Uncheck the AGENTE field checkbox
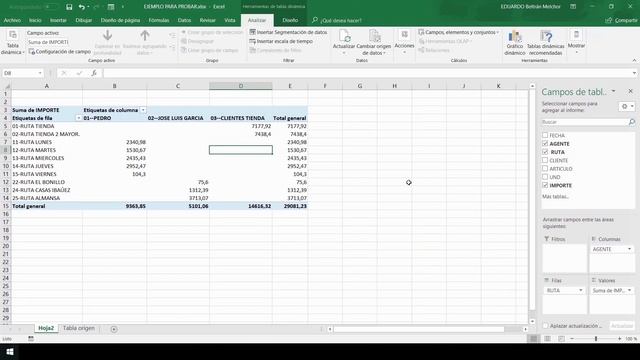 545,143
